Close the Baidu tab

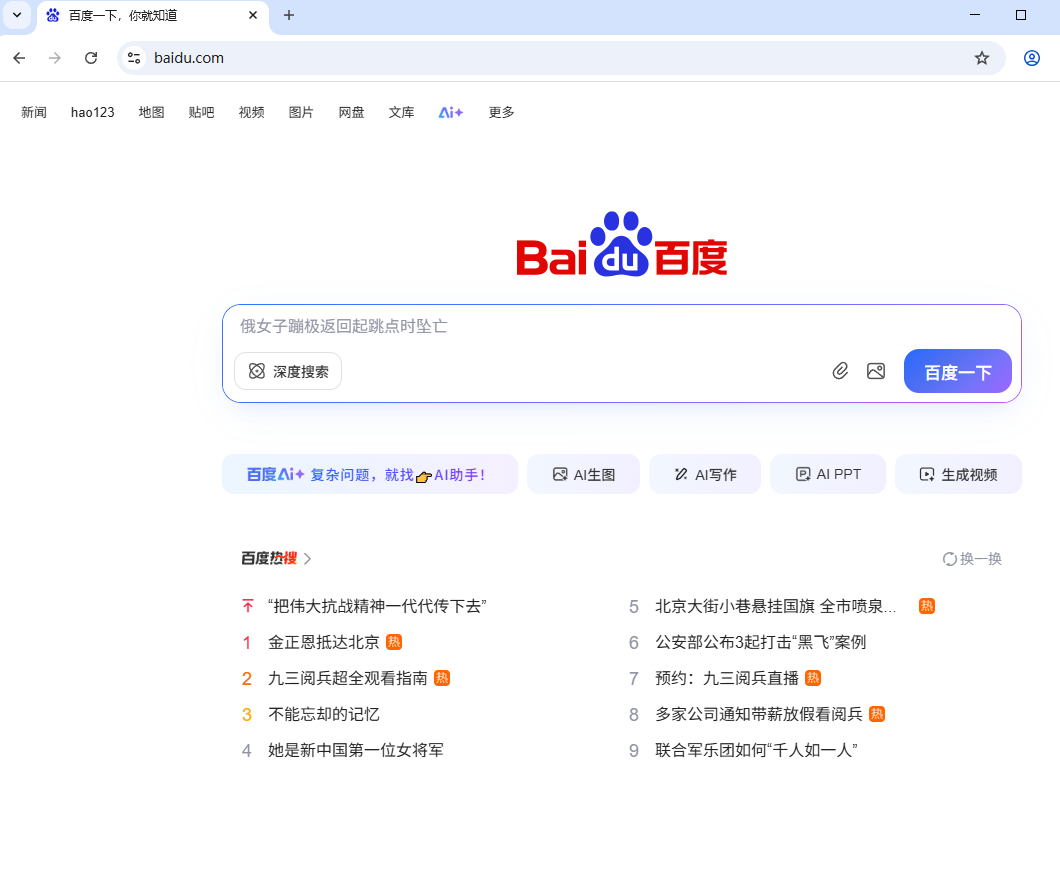pyautogui.click(x=253, y=15)
